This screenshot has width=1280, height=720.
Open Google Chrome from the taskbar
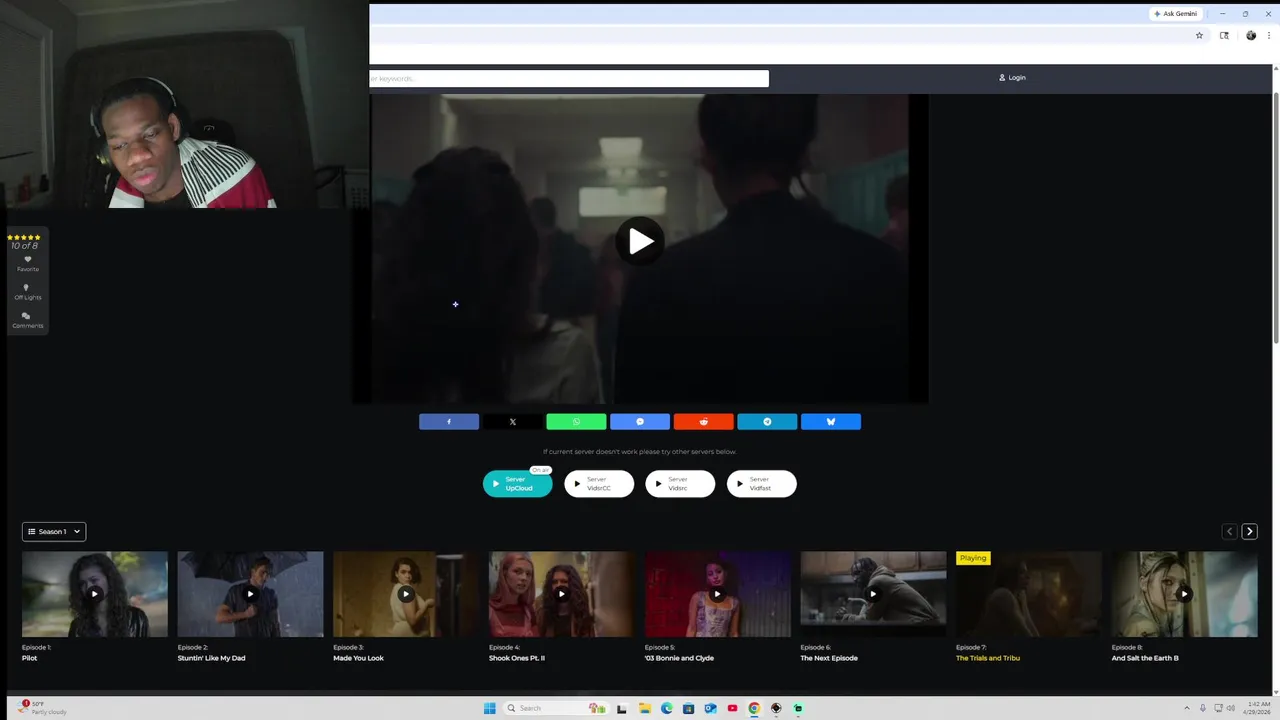click(754, 708)
